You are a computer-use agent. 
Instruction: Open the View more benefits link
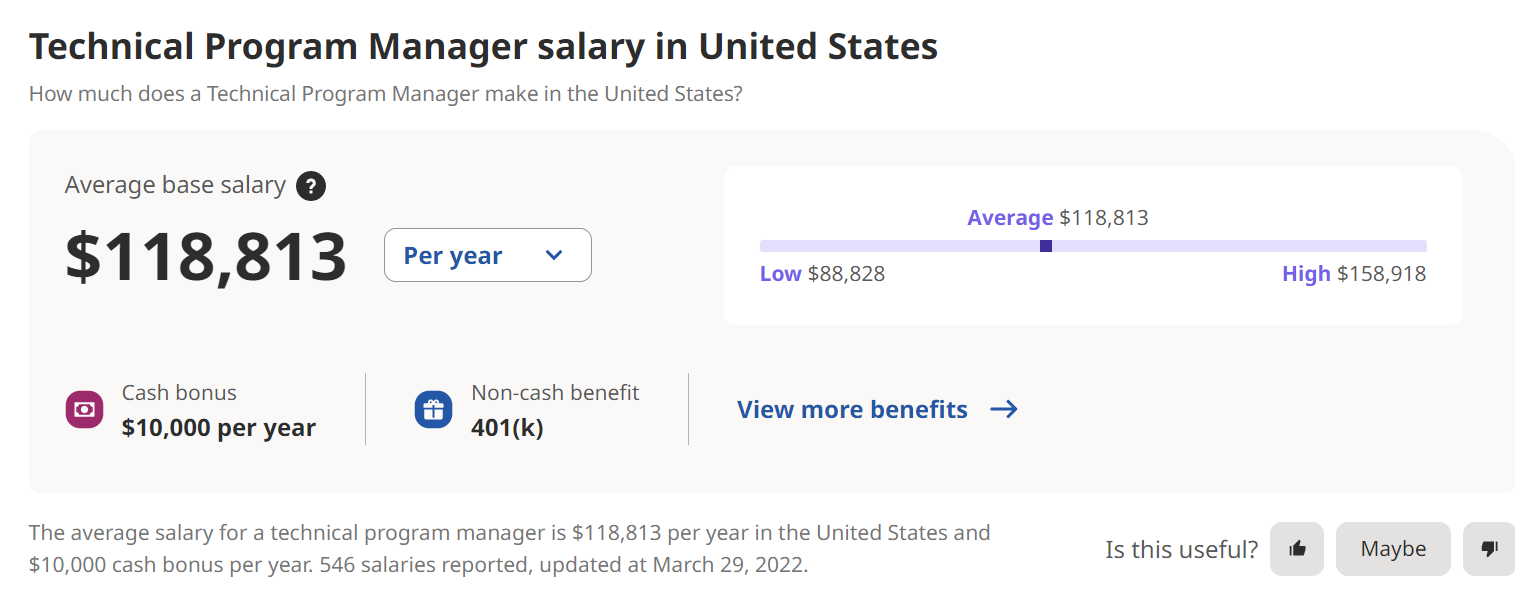click(852, 409)
